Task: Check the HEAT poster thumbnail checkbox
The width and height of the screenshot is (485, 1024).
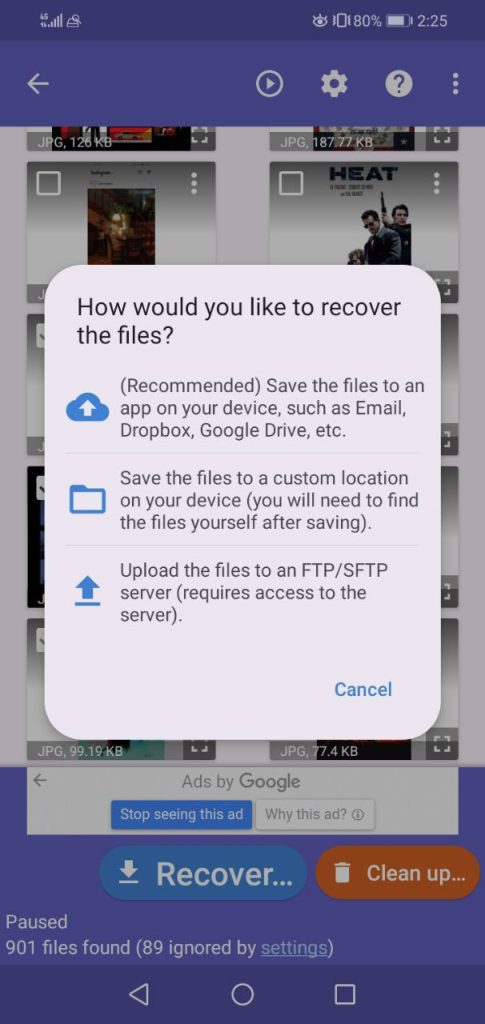Action: [291, 184]
